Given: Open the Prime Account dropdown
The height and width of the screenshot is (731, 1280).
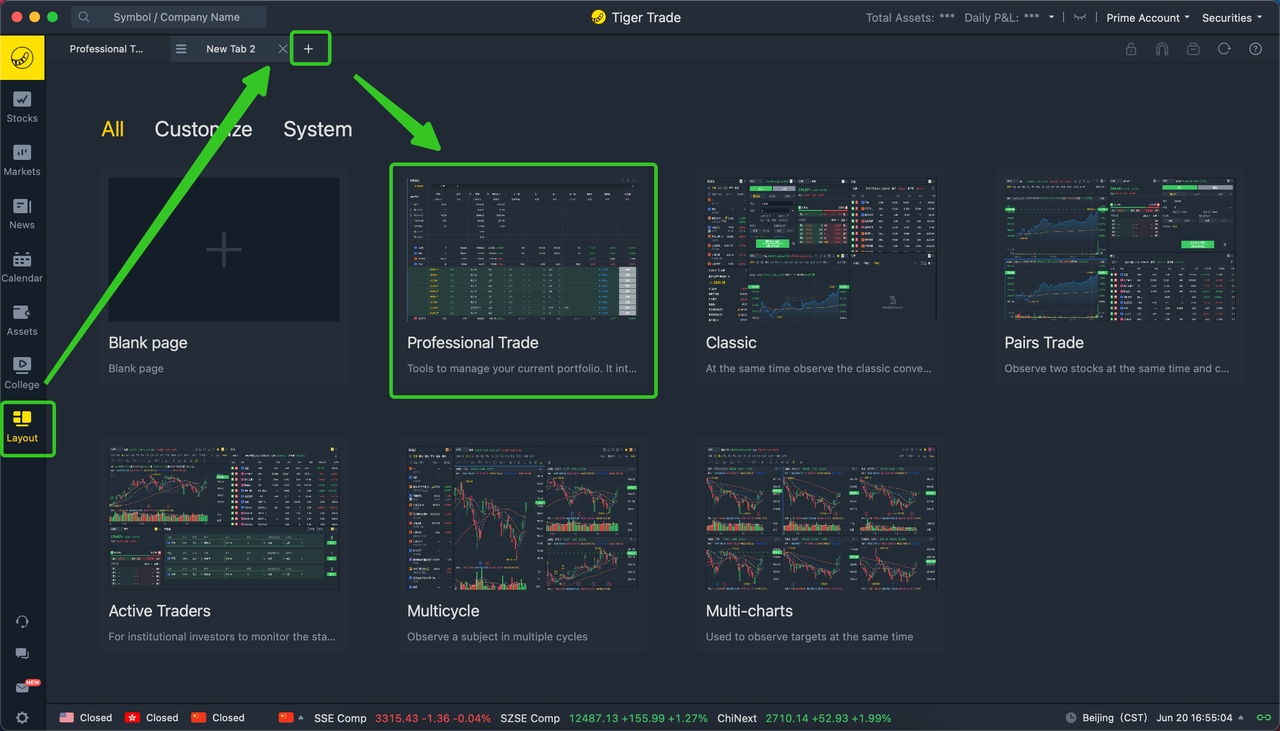Looking at the screenshot, I should tap(1148, 18).
